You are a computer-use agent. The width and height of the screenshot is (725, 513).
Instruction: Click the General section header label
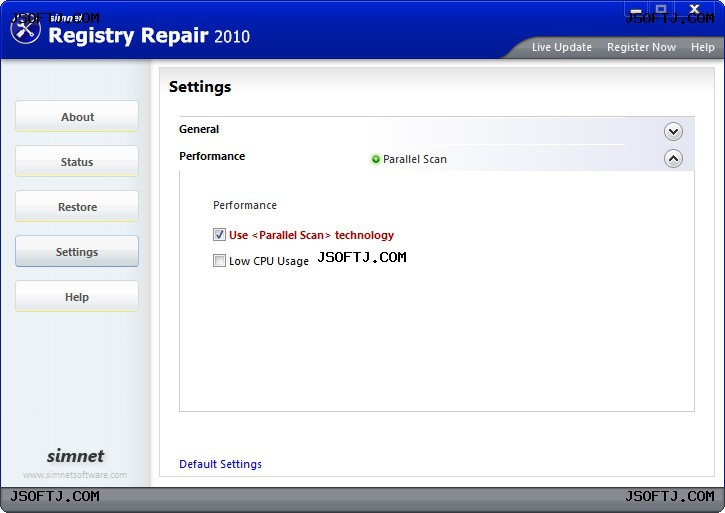[x=199, y=129]
